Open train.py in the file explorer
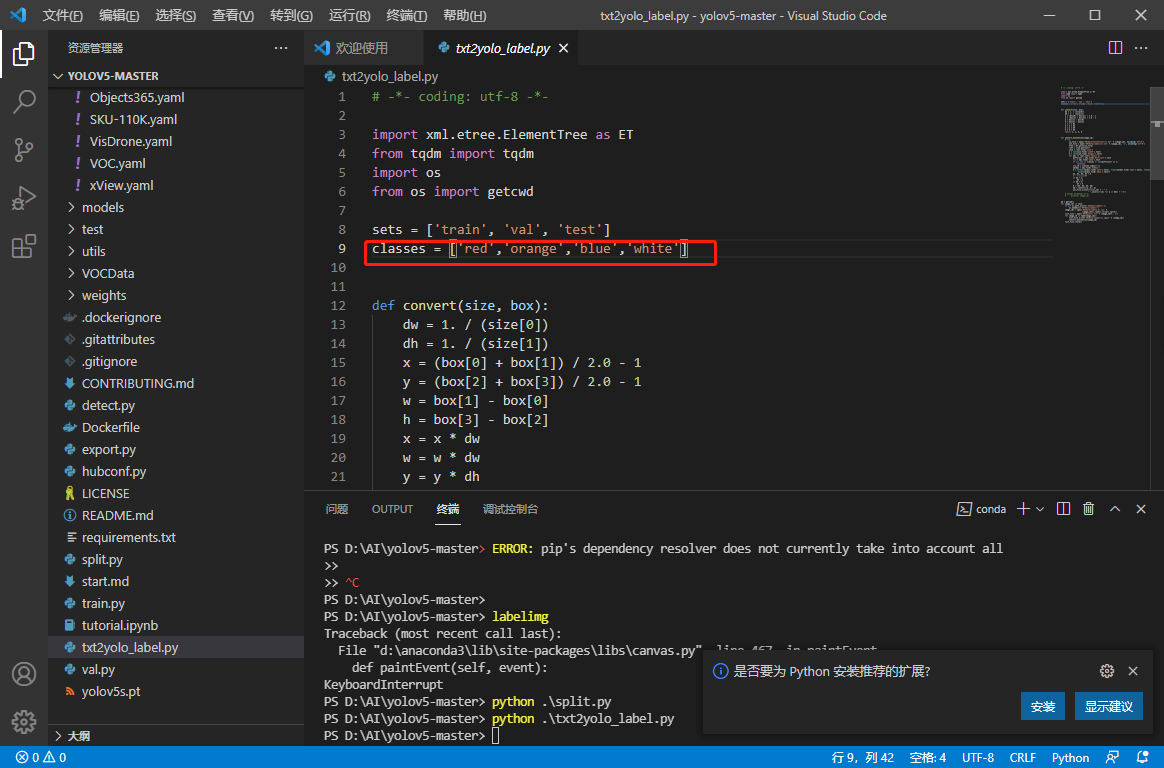This screenshot has height=768, width=1164. tap(103, 603)
